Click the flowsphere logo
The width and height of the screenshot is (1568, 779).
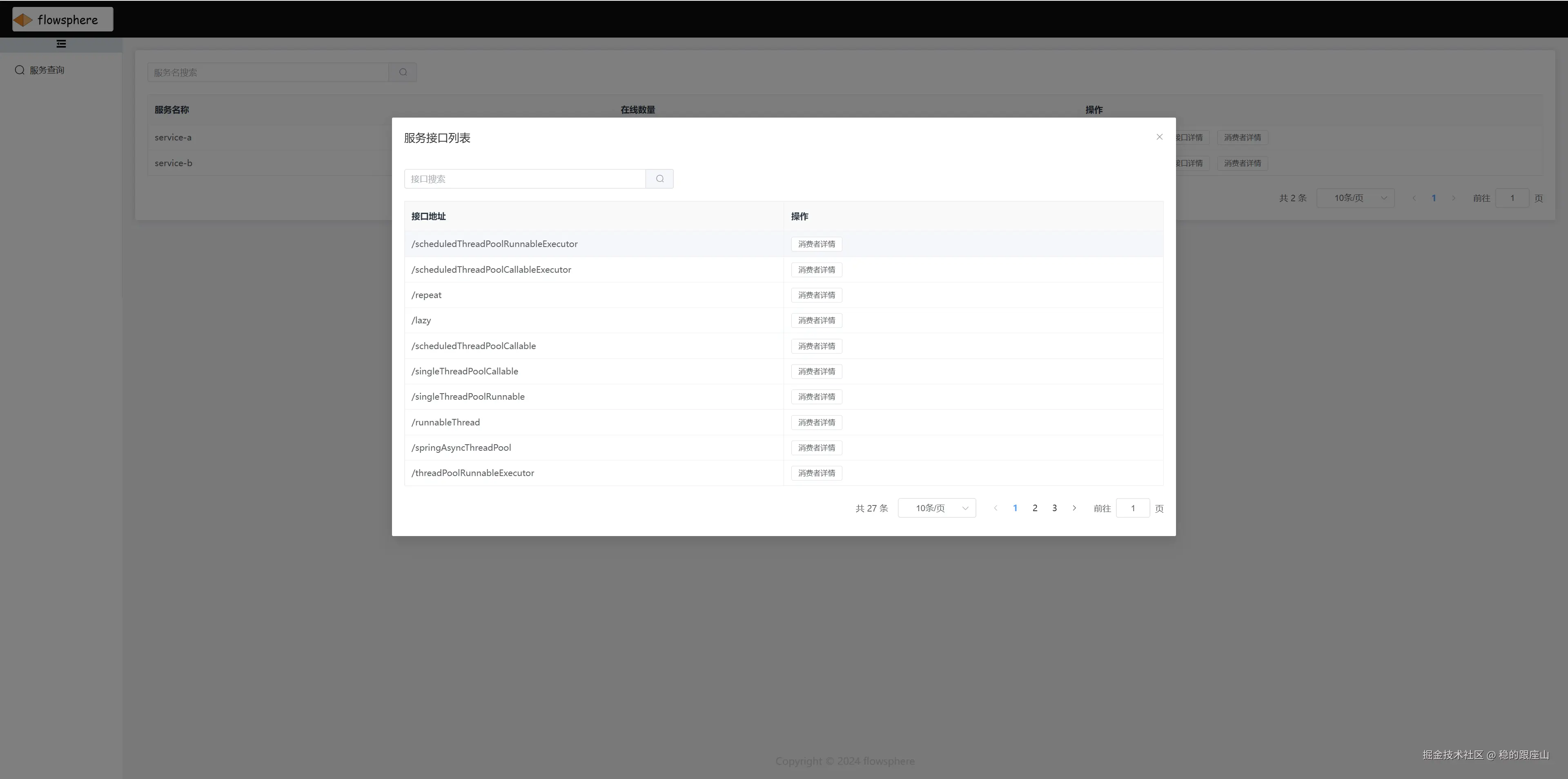point(62,20)
